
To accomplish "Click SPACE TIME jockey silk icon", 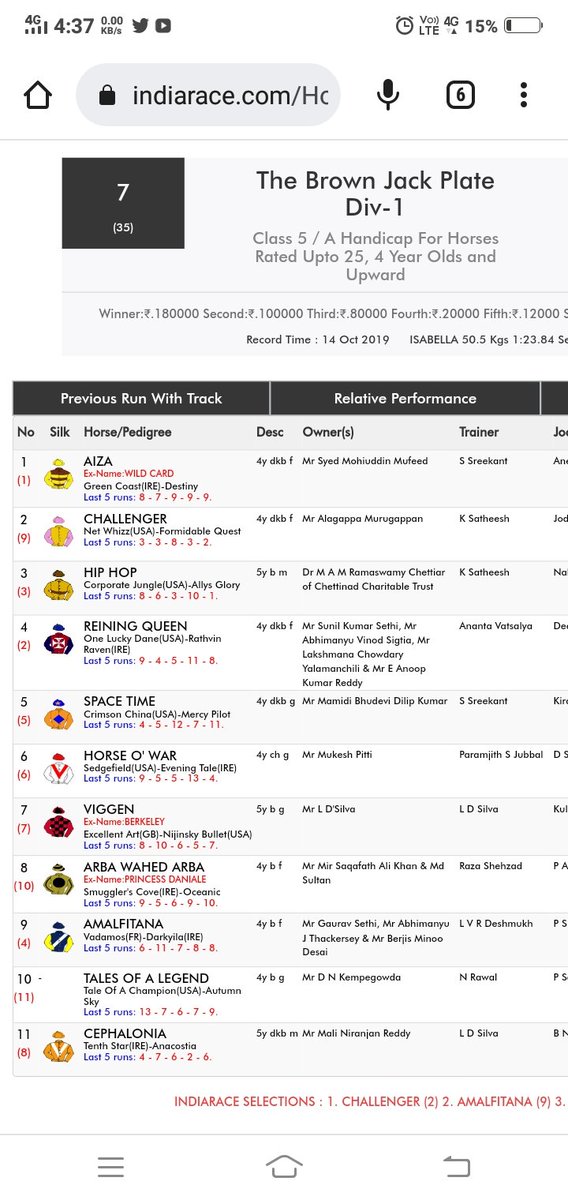I will [x=58, y=714].
